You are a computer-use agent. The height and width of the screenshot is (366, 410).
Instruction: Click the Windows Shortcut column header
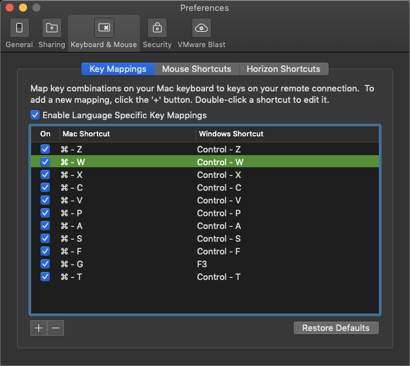point(287,134)
